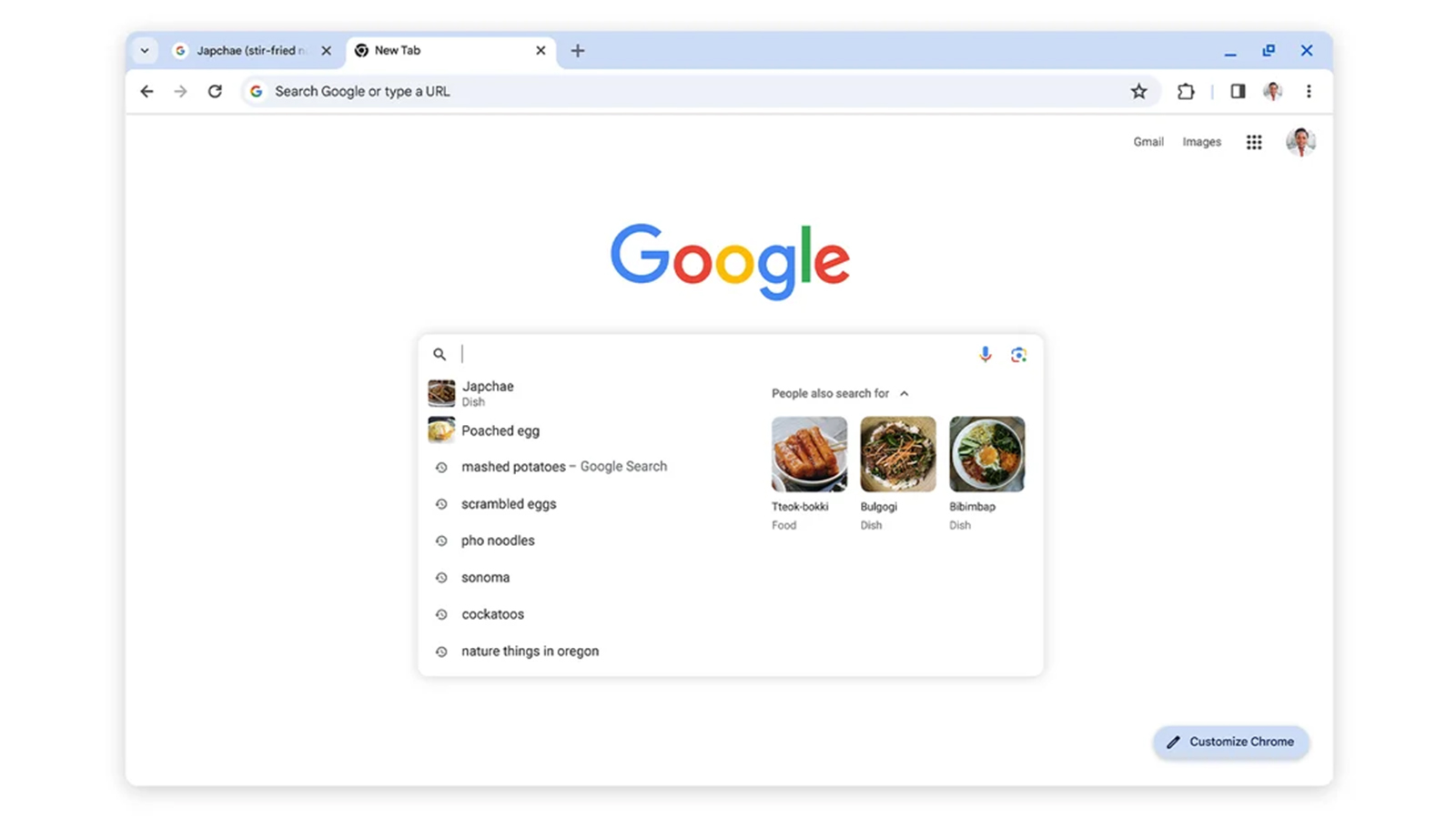1456x819 pixels.
Task: Open Chrome three-dot menu
Action: pos(1309,91)
